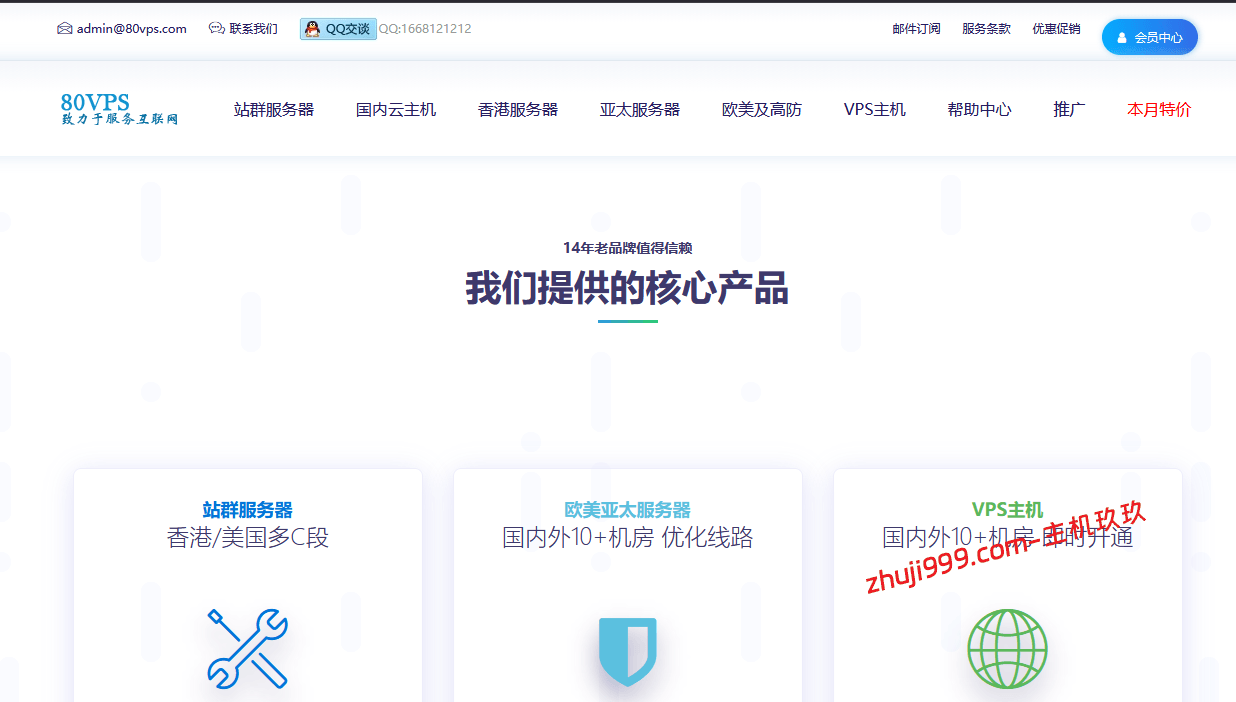
Task: Open the 本月特价 link
Action: click(x=1157, y=110)
